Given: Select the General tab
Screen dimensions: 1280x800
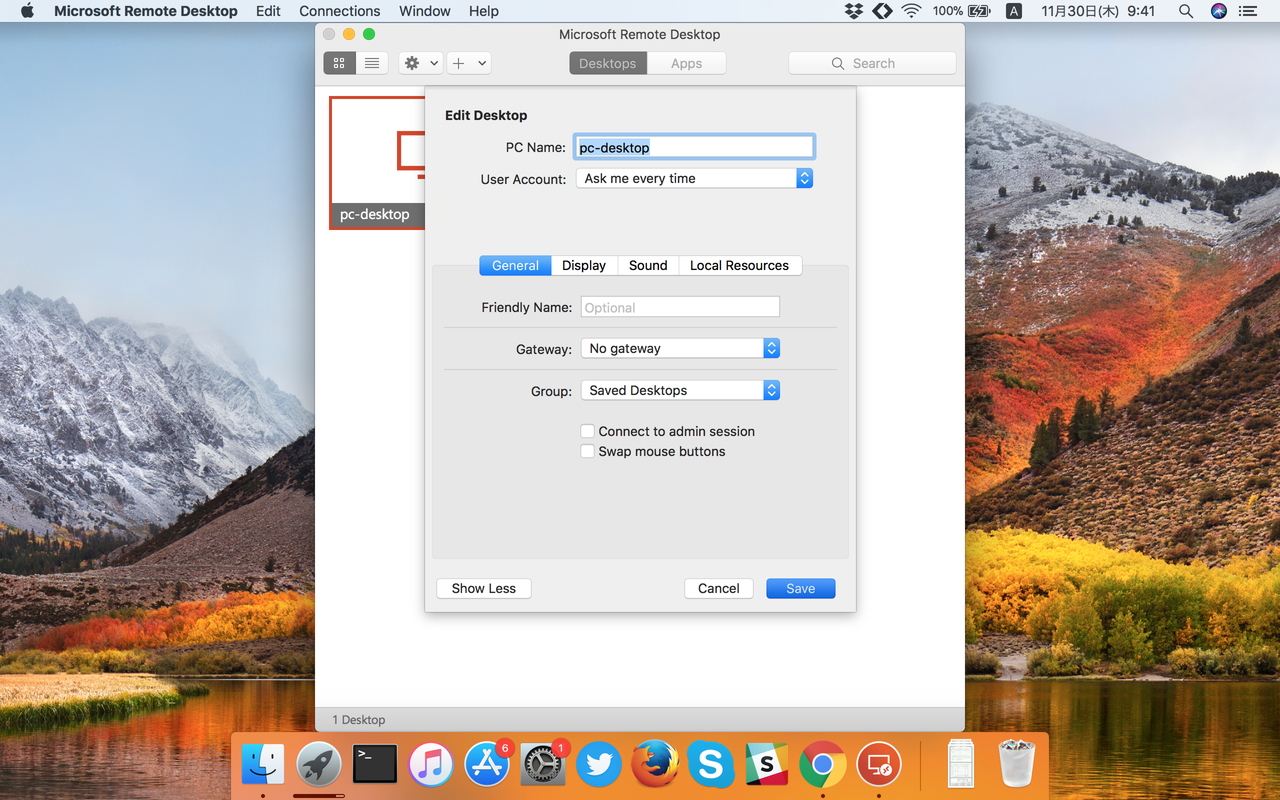Looking at the screenshot, I should click(x=515, y=265).
